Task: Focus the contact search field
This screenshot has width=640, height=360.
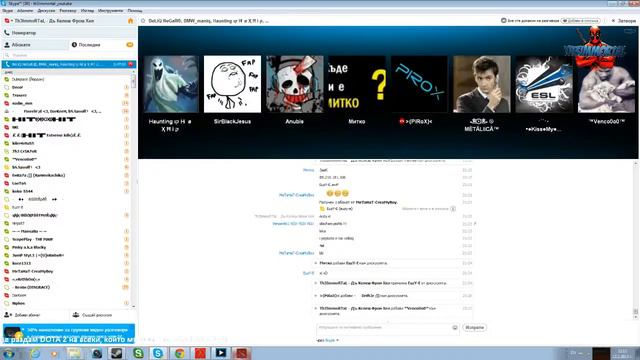Action: (x=69, y=55)
